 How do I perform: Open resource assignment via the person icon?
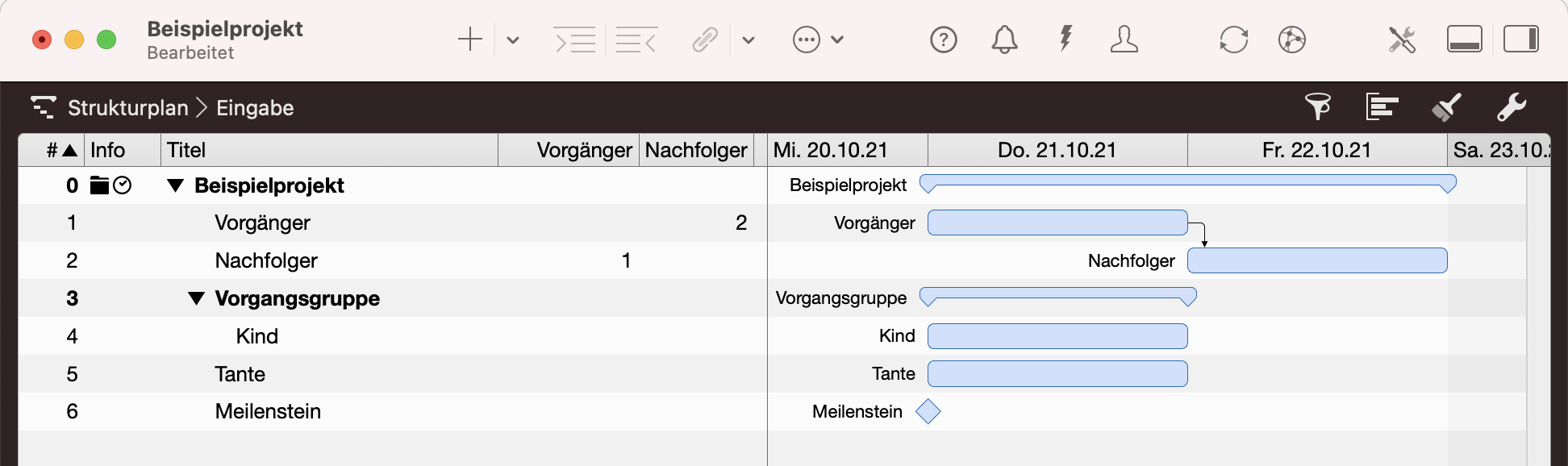coord(1124,40)
